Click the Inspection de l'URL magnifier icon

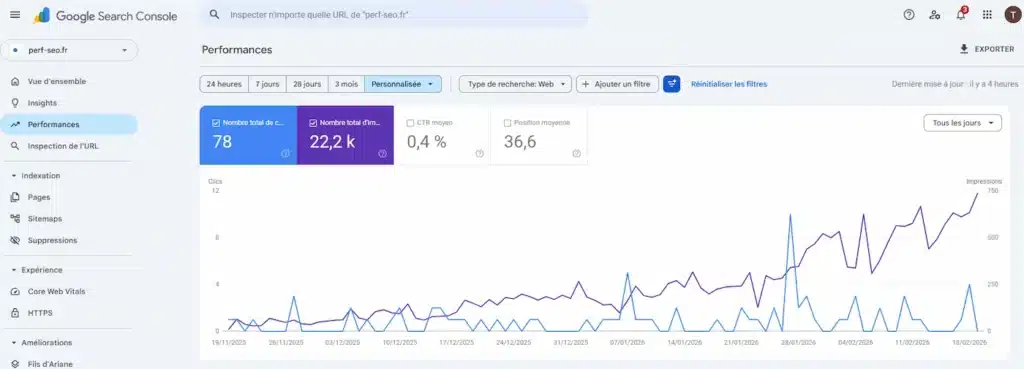click(15, 146)
